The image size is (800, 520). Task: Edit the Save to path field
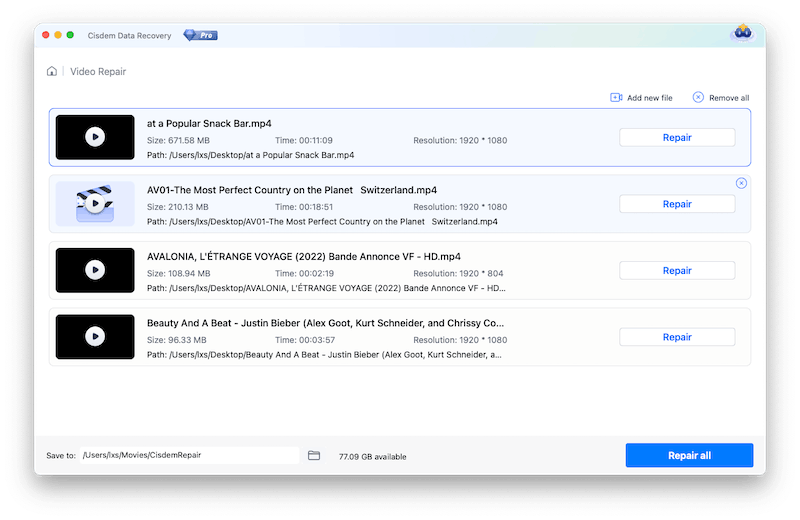(x=189, y=455)
